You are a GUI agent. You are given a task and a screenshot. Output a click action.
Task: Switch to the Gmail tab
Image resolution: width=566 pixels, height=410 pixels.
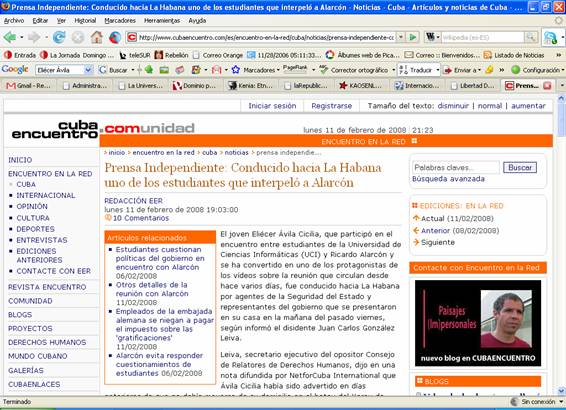[29, 86]
